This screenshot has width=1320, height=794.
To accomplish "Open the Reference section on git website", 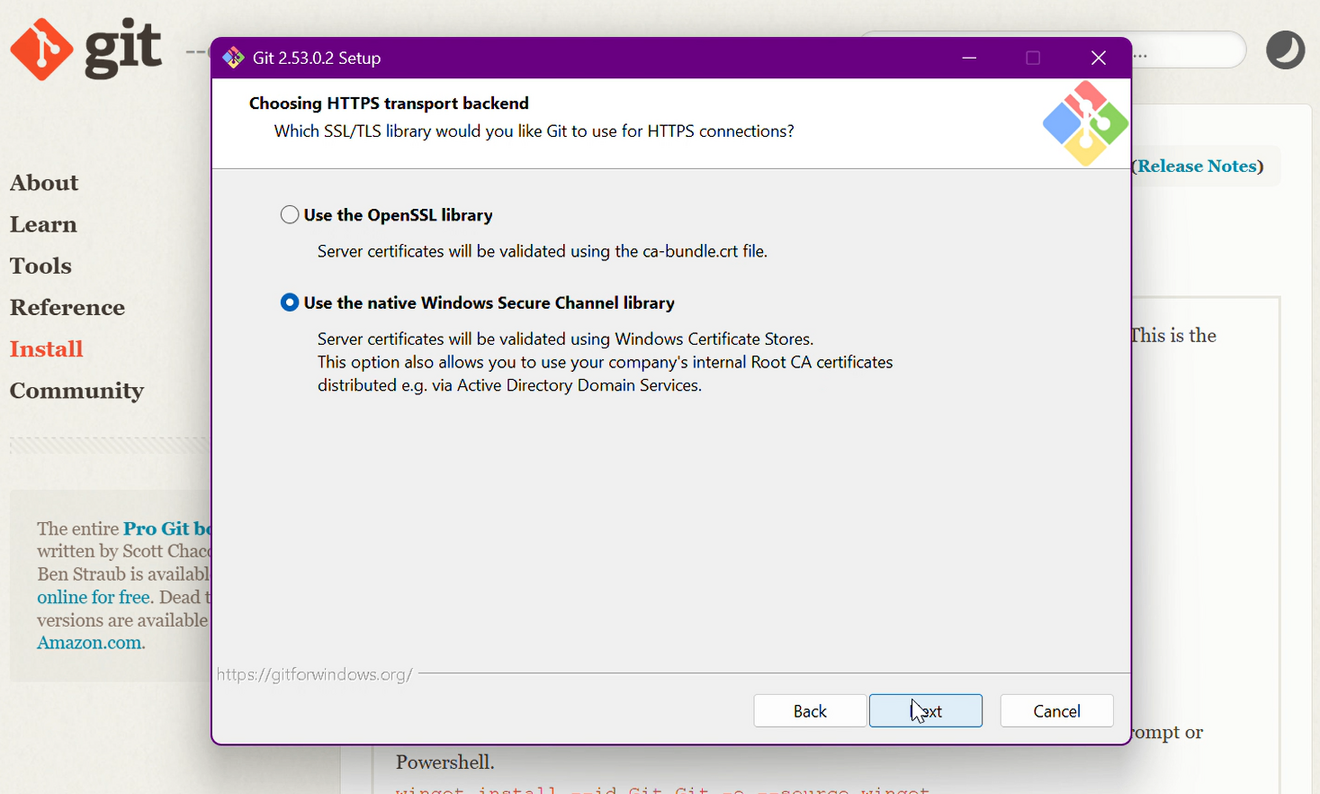I will point(67,308).
